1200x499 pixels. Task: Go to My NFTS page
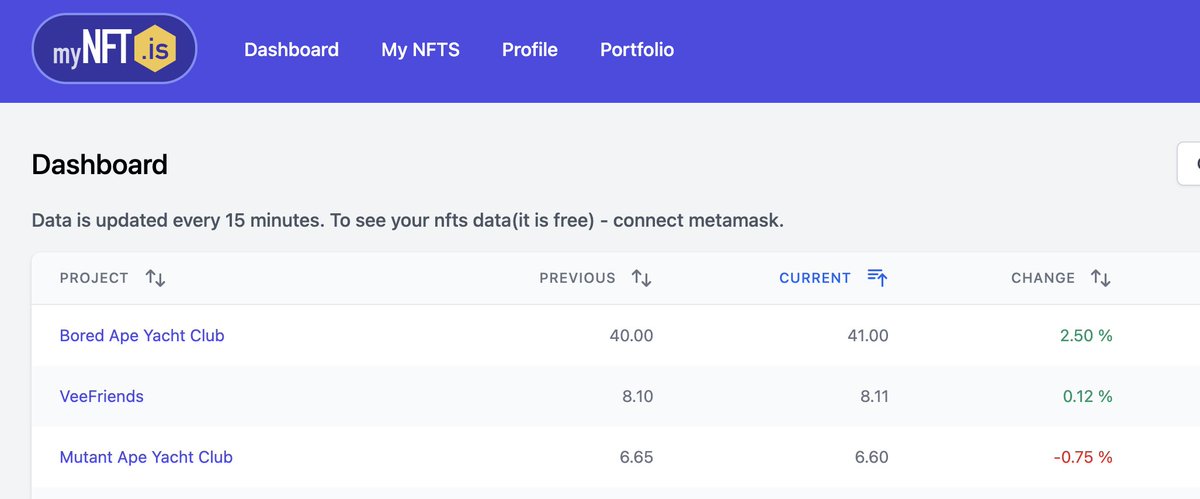coord(420,49)
